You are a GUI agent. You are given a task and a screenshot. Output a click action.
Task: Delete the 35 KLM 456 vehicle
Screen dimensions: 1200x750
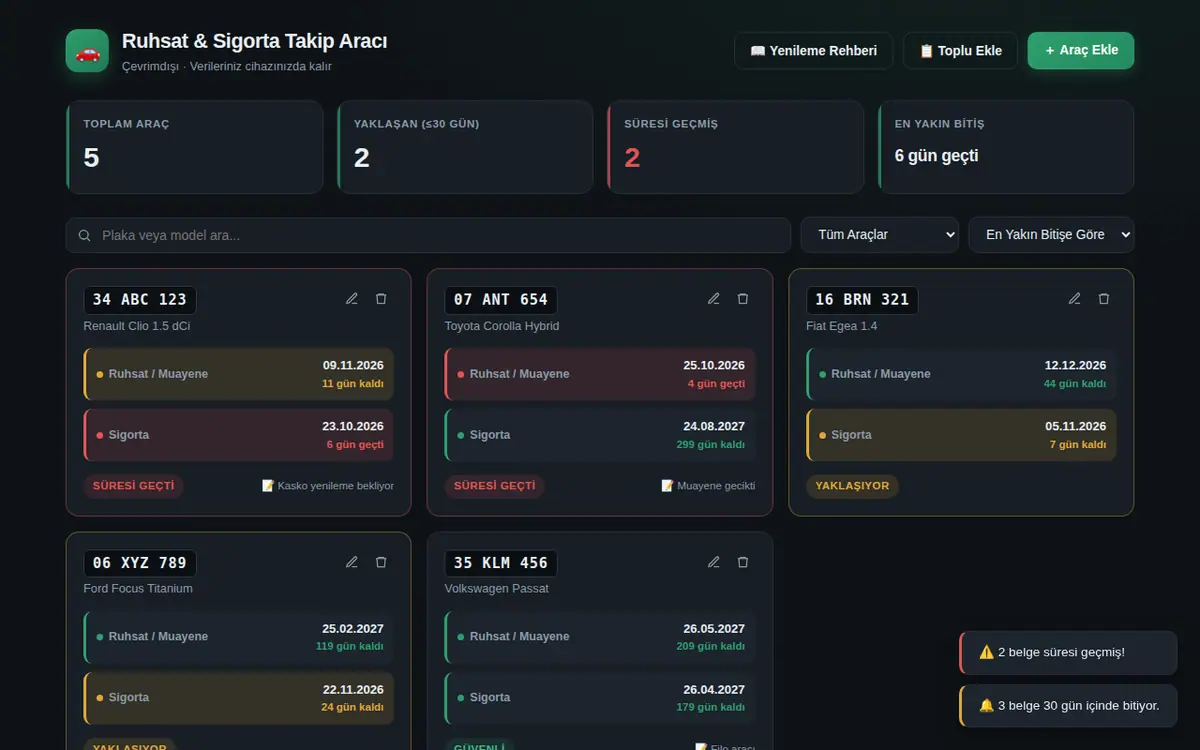pyautogui.click(x=743, y=562)
